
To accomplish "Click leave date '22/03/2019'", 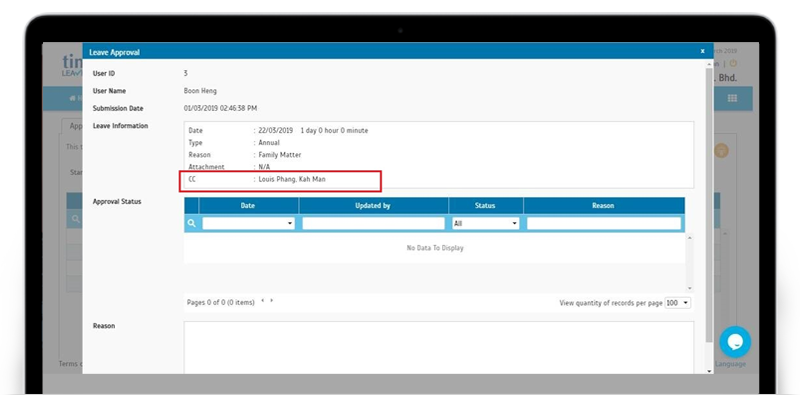I will pyautogui.click(x=276, y=131).
